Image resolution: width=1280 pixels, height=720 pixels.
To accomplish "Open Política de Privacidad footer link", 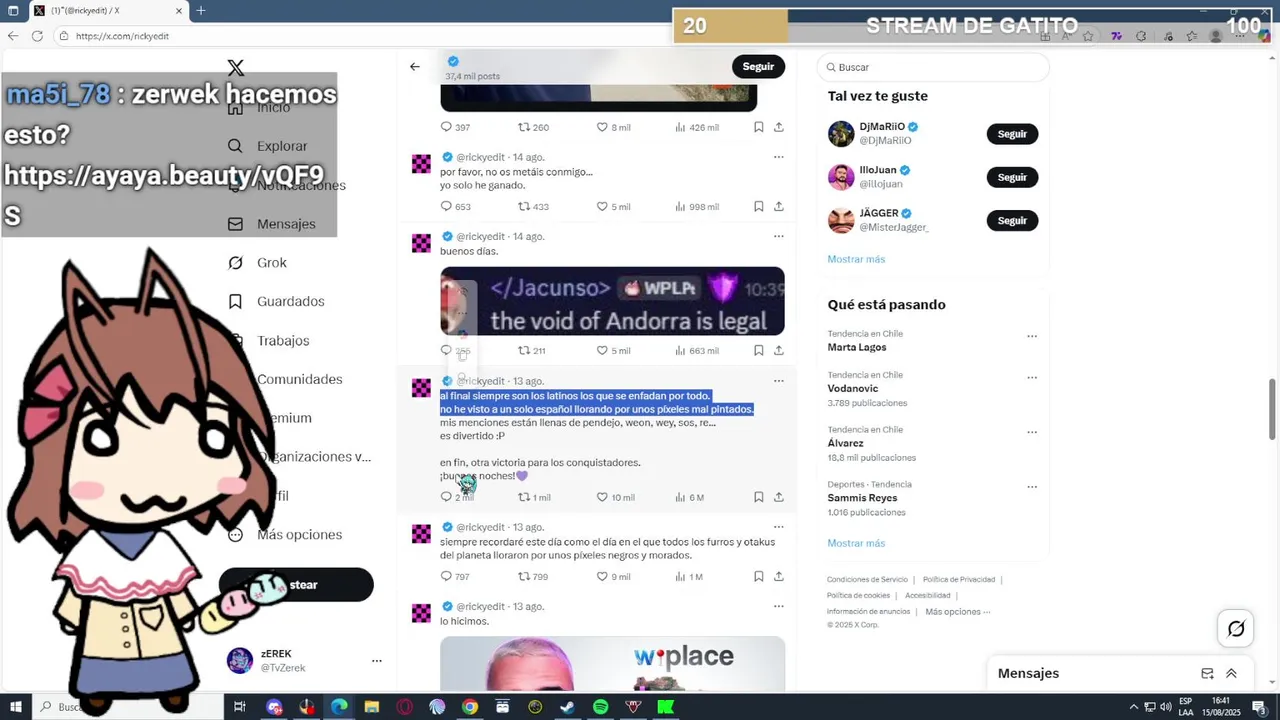I will coord(958,580).
